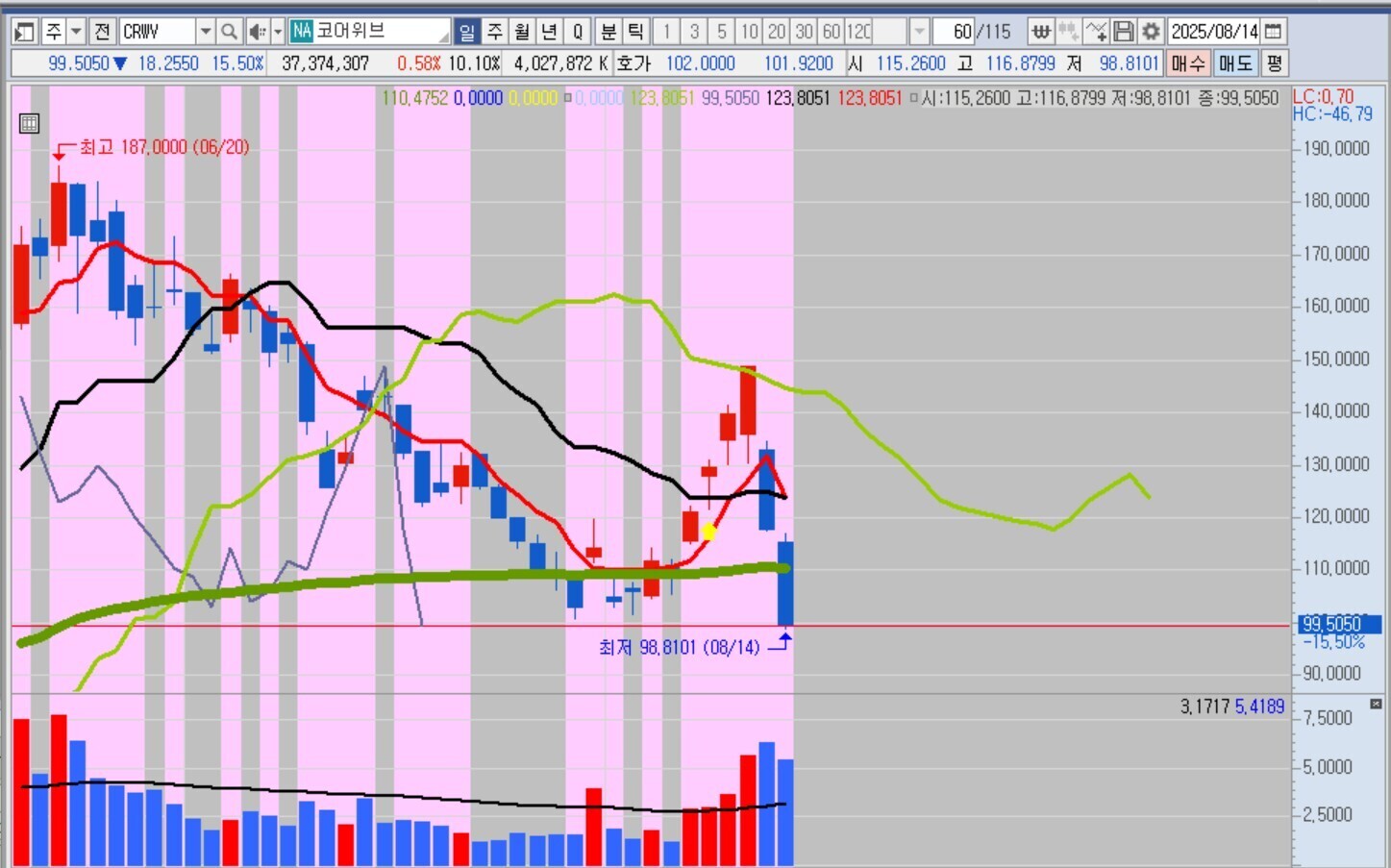The width and height of the screenshot is (1391, 868).
Task: Click the 7.5000 volume axis label
Action: (1328, 718)
